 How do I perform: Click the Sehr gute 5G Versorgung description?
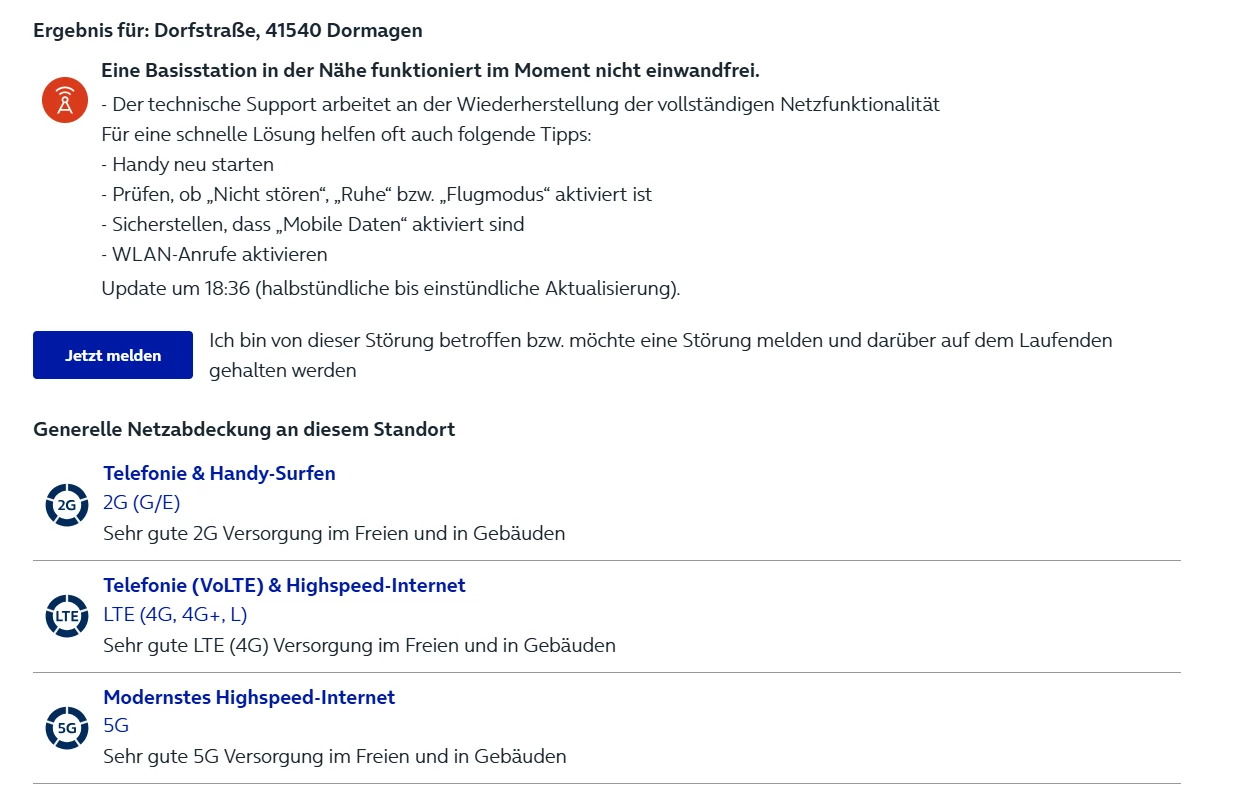click(x=334, y=756)
